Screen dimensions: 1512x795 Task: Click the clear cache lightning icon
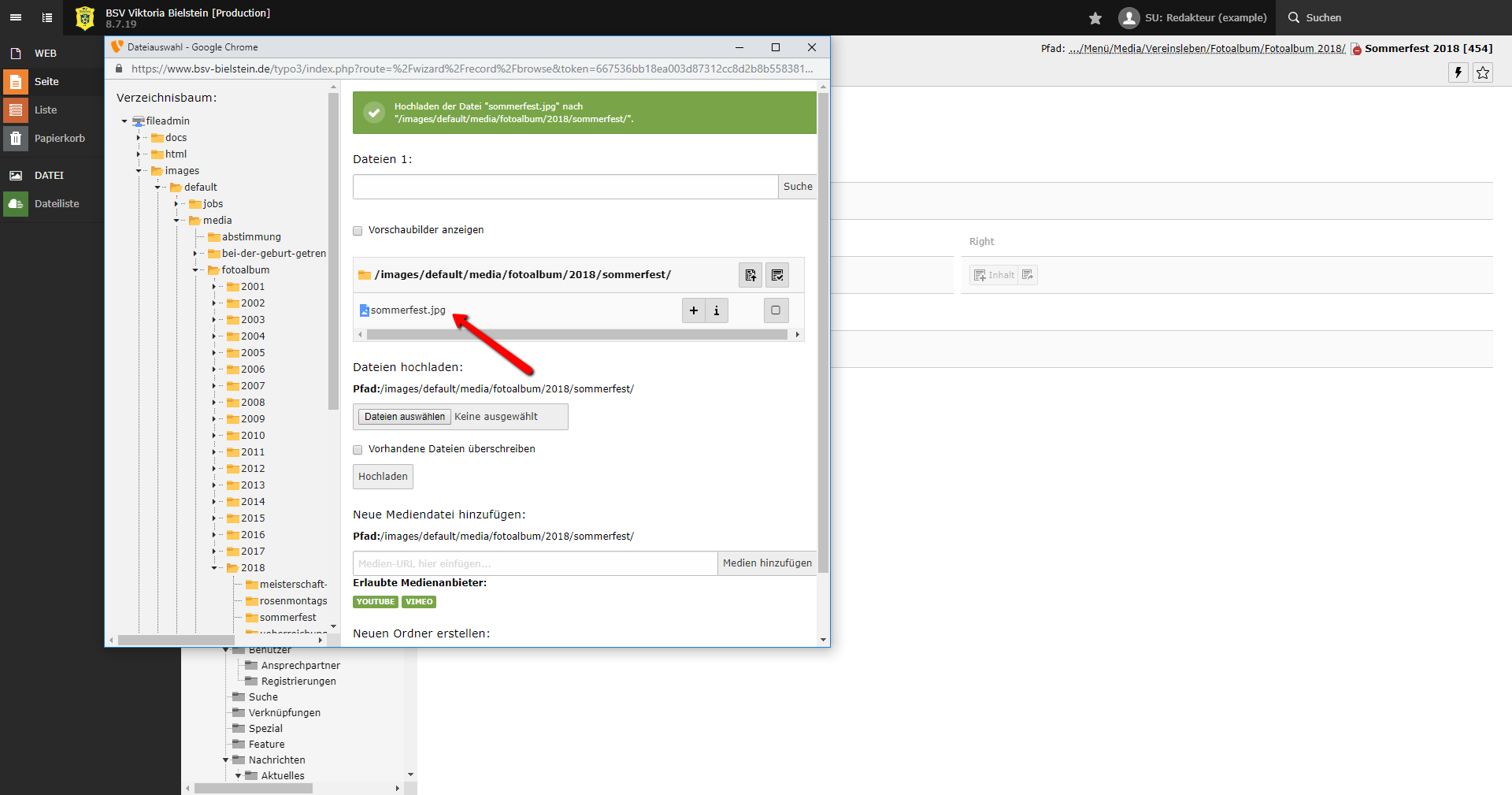[x=1458, y=72]
